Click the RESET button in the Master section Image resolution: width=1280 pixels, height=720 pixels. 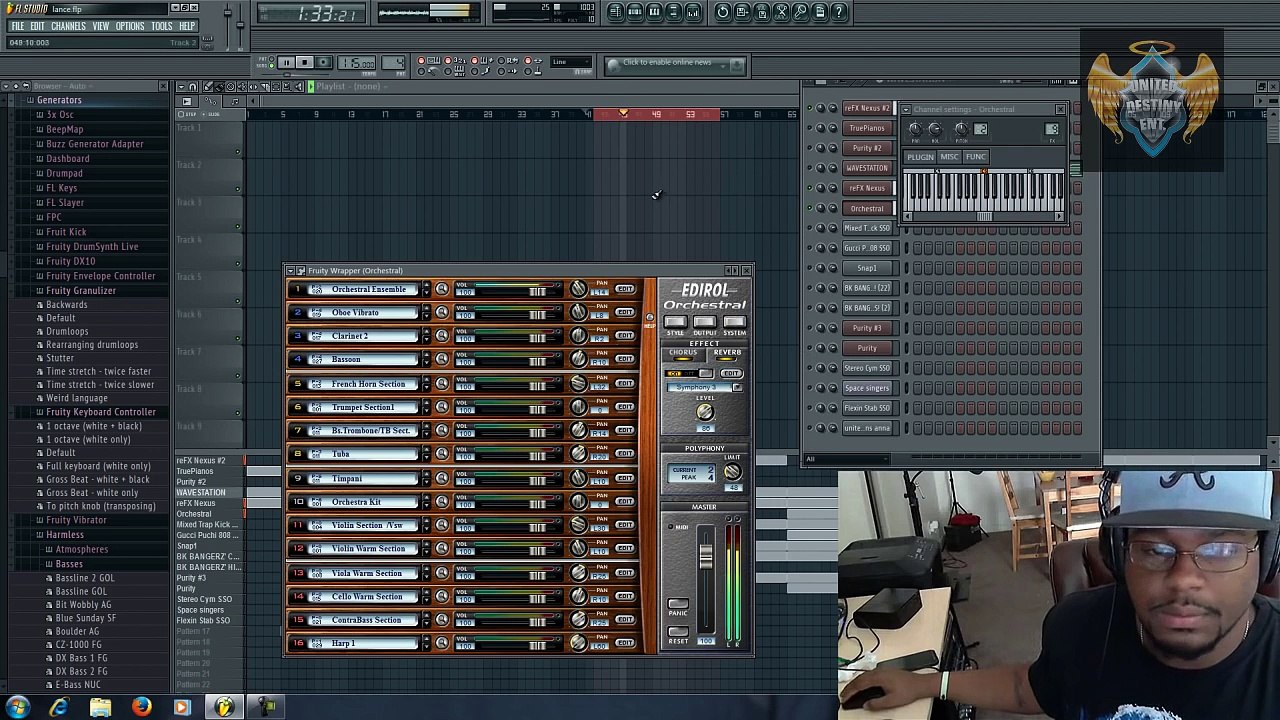(678, 633)
